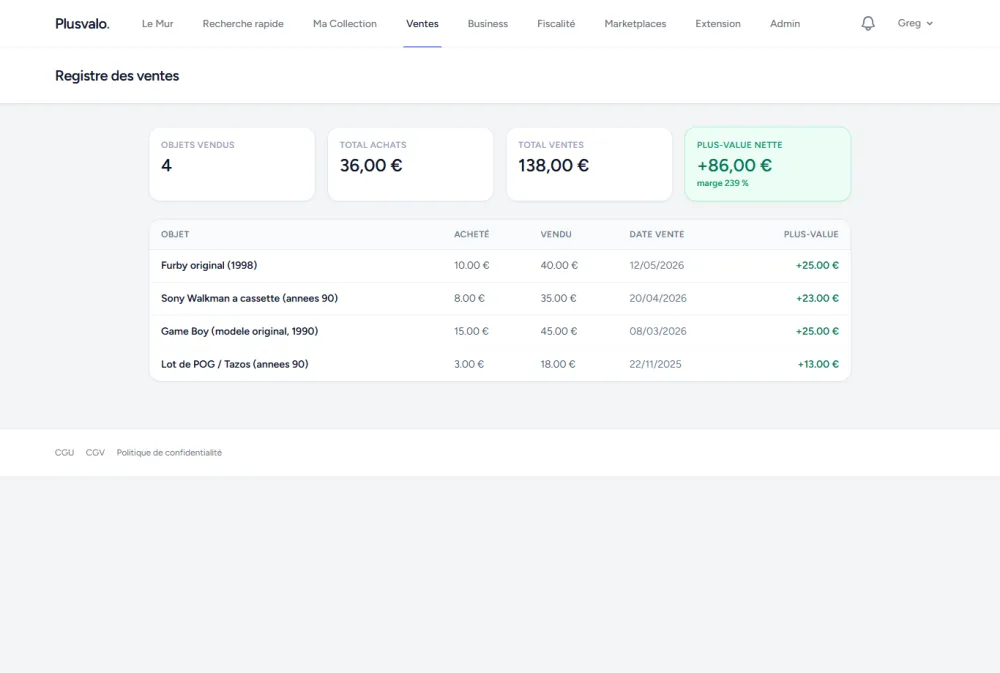Screen dimensions: 1000x673
Task: Click the DATE VENTE column header
Action: pos(657,234)
